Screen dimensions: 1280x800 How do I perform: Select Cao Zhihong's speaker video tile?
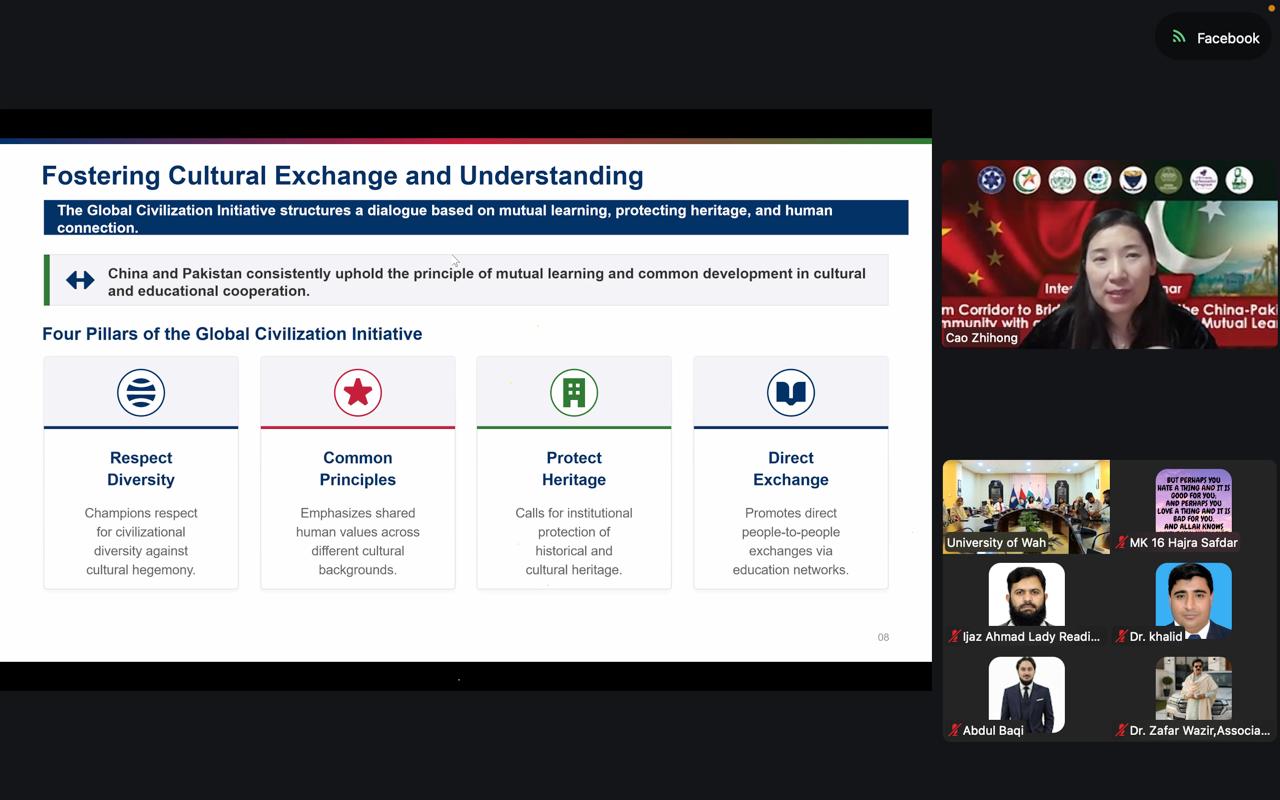click(x=1110, y=254)
